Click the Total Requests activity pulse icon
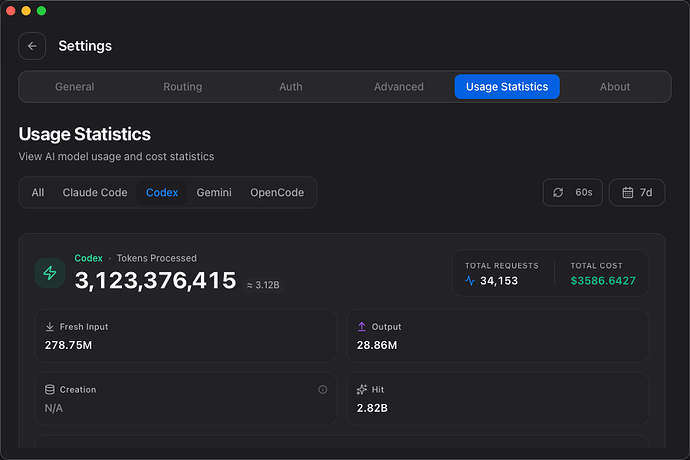Image resolution: width=690 pixels, height=460 pixels. coord(470,280)
